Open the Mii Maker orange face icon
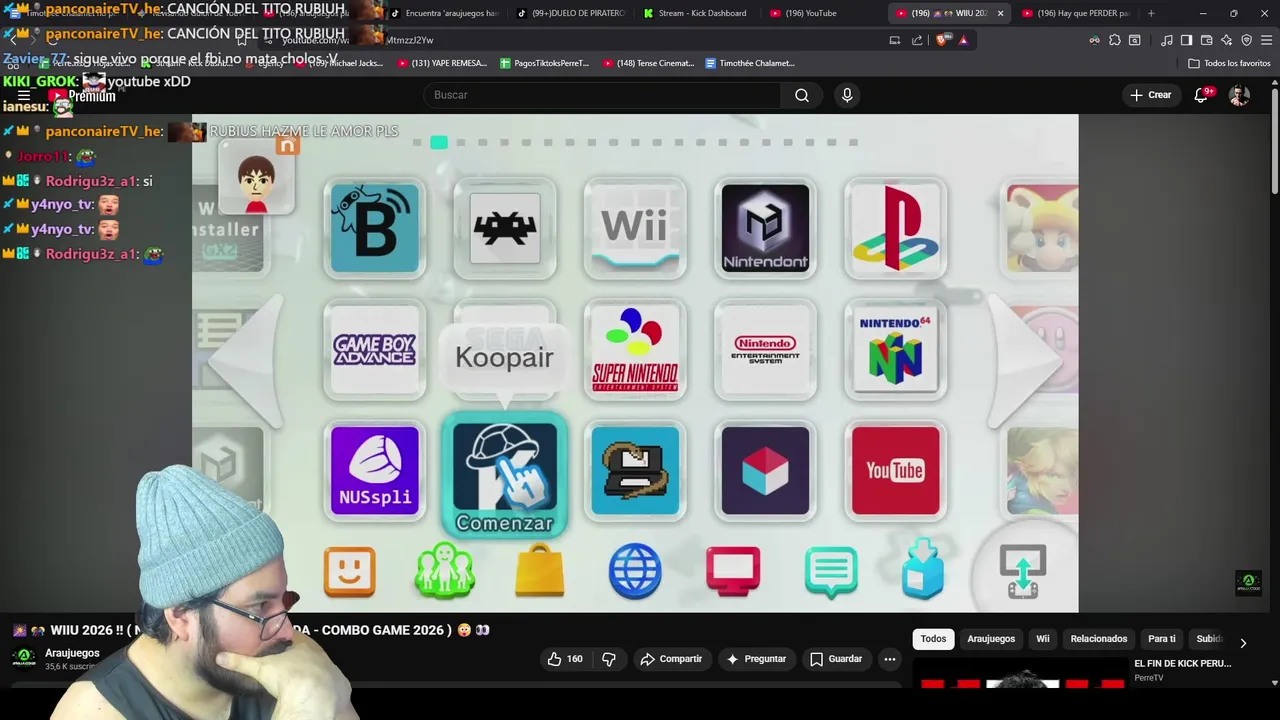This screenshot has height=720, width=1280. pyautogui.click(x=349, y=572)
